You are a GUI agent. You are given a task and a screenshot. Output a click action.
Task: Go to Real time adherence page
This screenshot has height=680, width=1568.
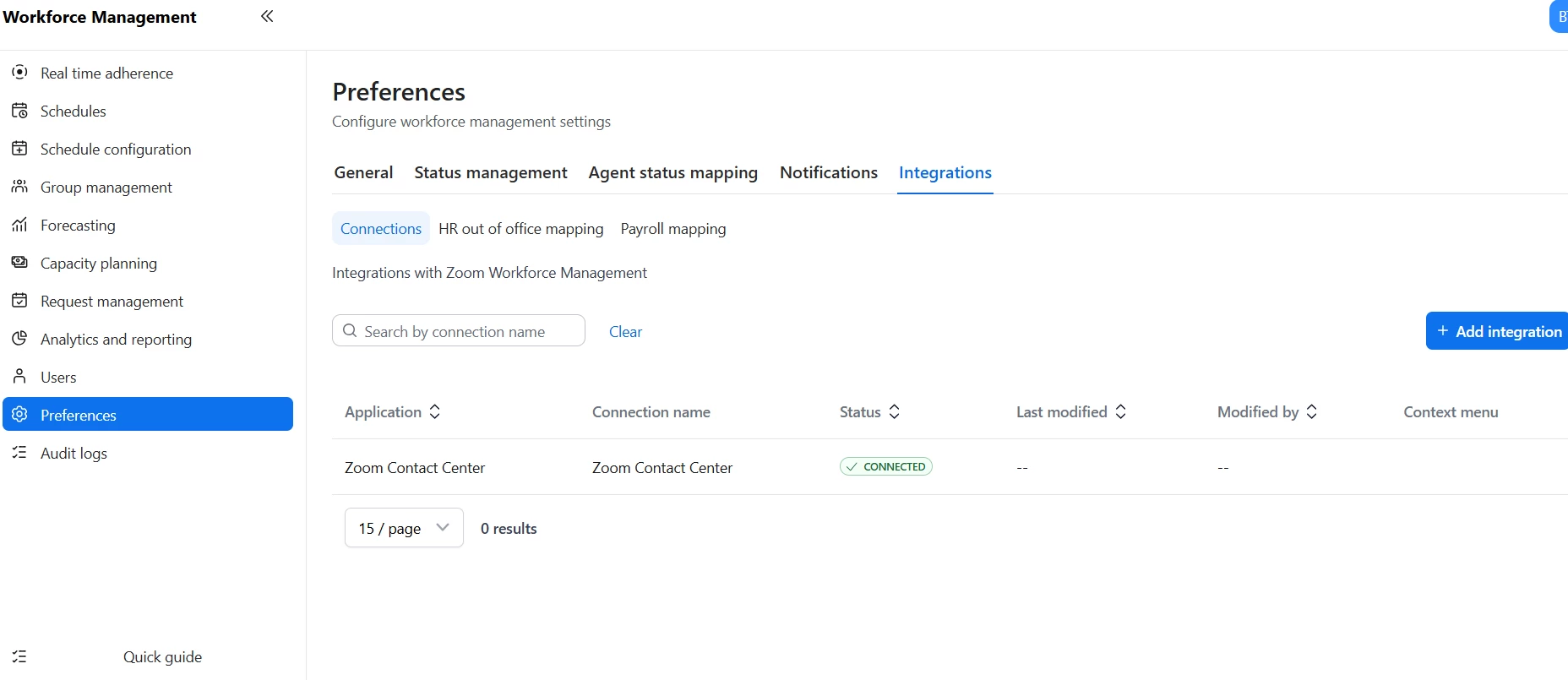tap(106, 73)
